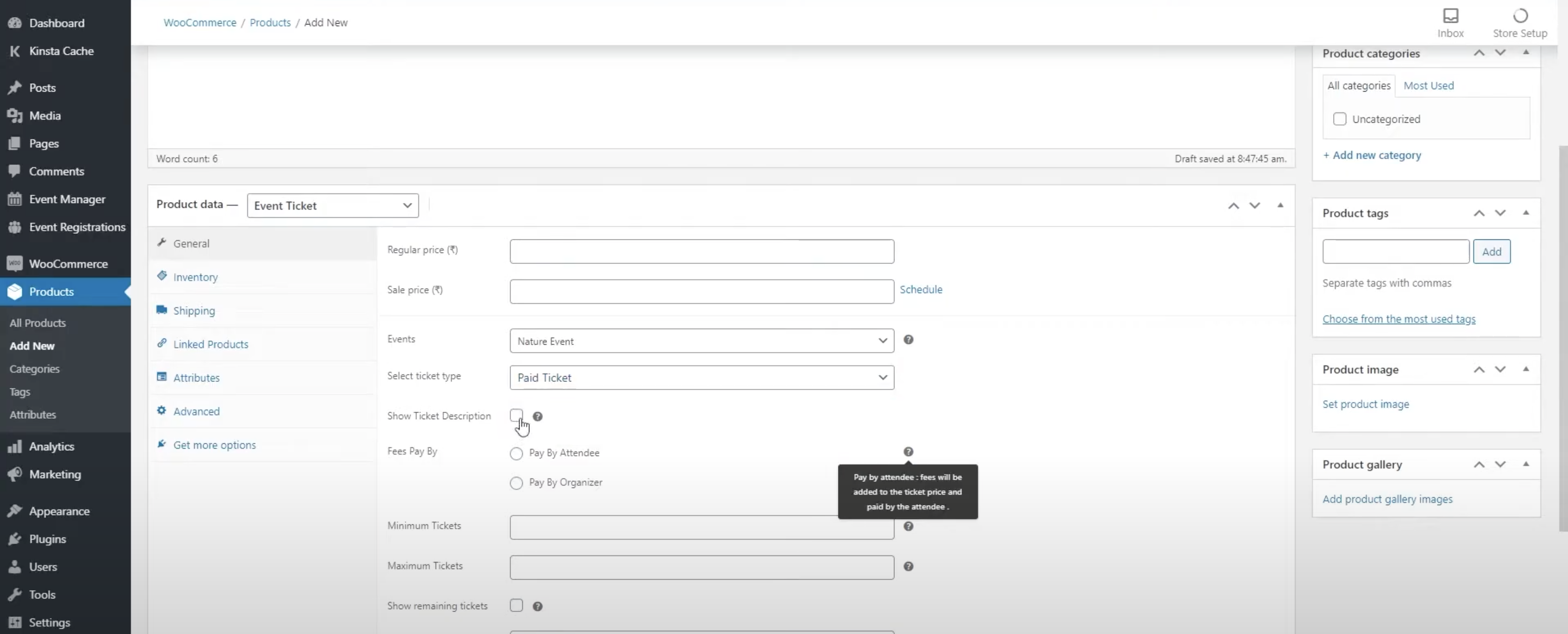1568x634 pixels.
Task: Click the Inbox icon in top bar
Action: point(1450,16)
